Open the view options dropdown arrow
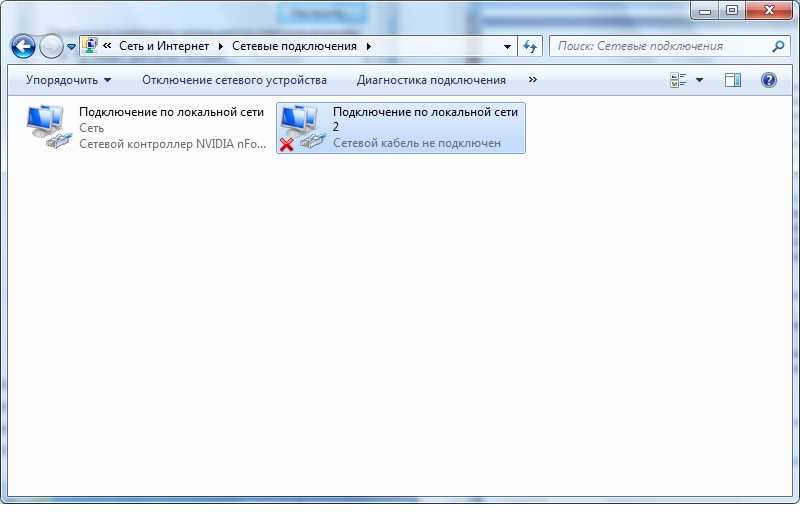This screenshot has width=800, height=521. pos(699,80)
